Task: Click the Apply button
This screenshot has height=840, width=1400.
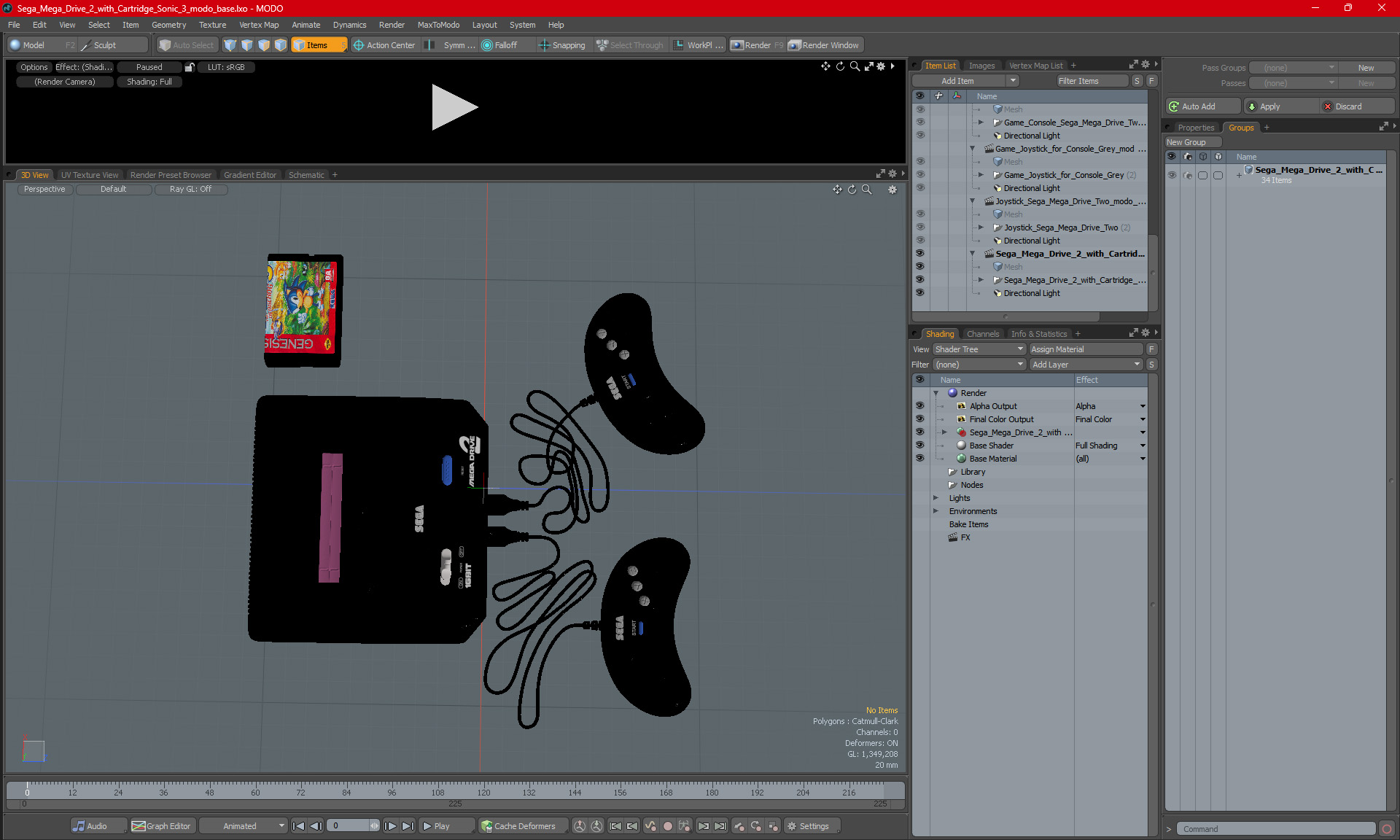Action: tap(1281, 106)
